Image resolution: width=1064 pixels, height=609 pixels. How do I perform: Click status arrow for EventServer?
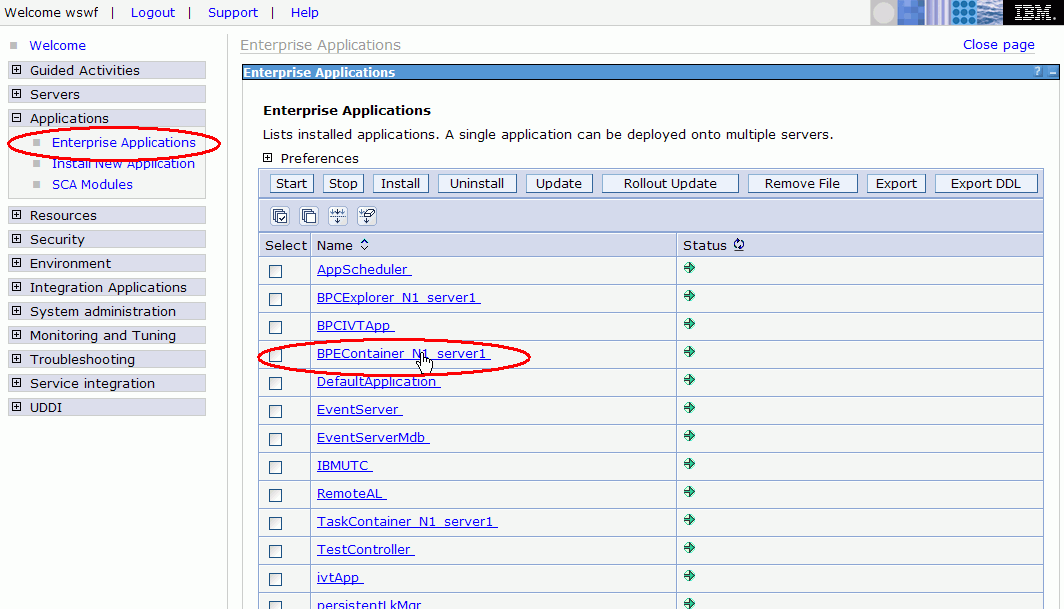tap(689, 407)
